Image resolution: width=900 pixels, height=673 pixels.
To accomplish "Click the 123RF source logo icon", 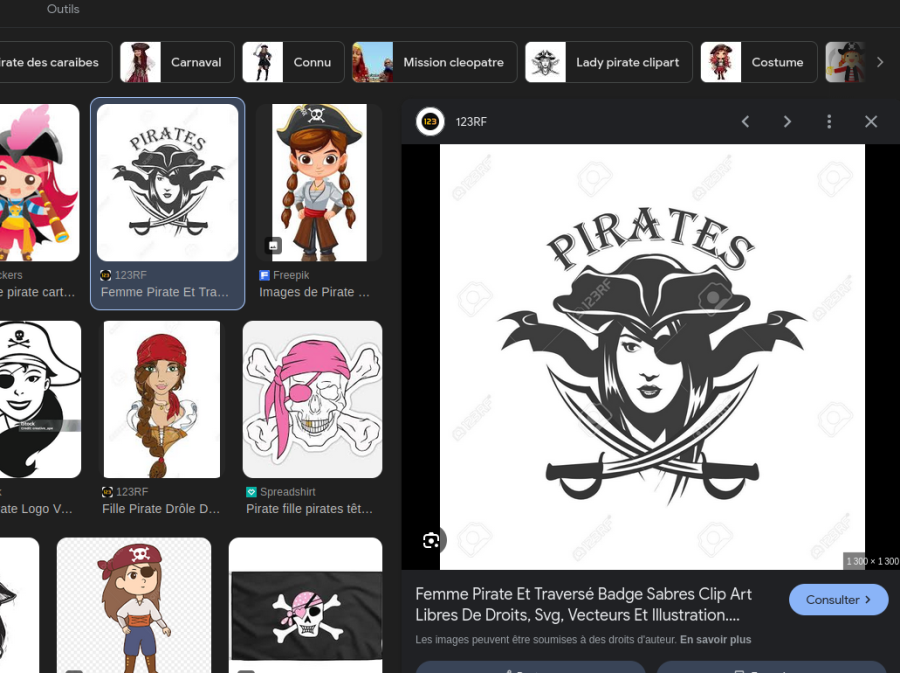I will click(430, 122).
